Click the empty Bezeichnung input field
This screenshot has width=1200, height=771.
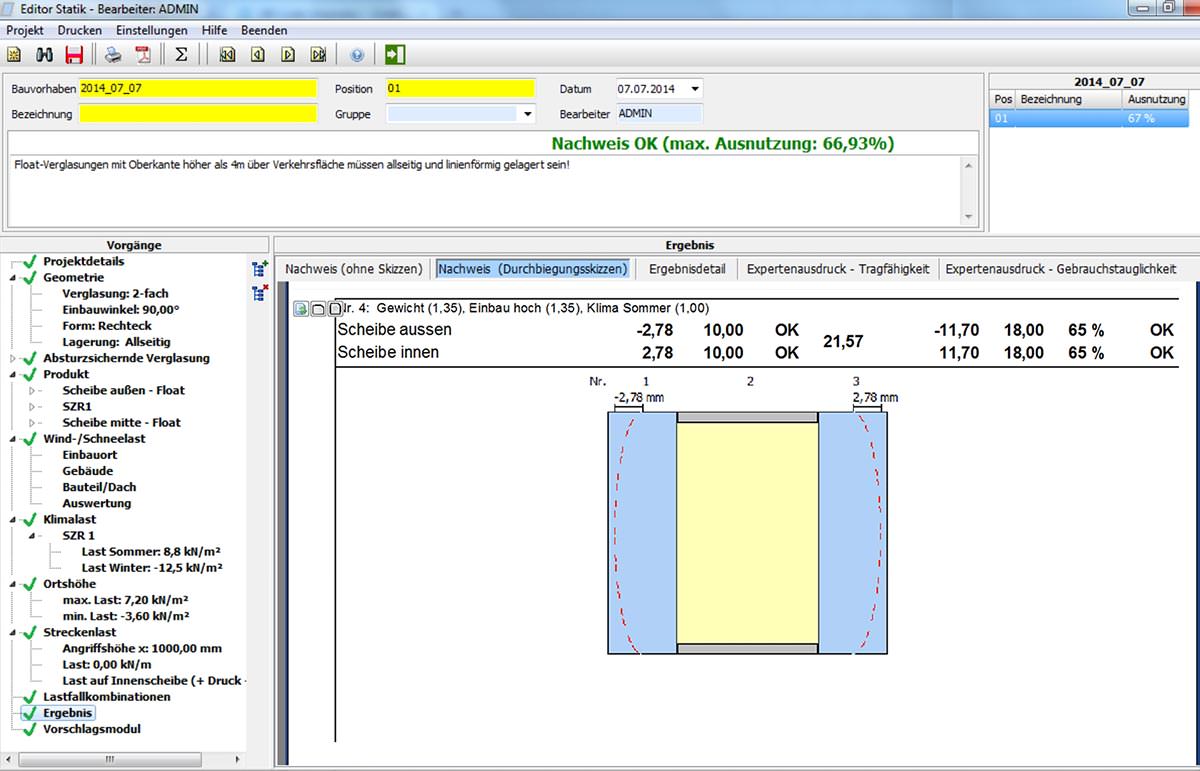[198, 114]
